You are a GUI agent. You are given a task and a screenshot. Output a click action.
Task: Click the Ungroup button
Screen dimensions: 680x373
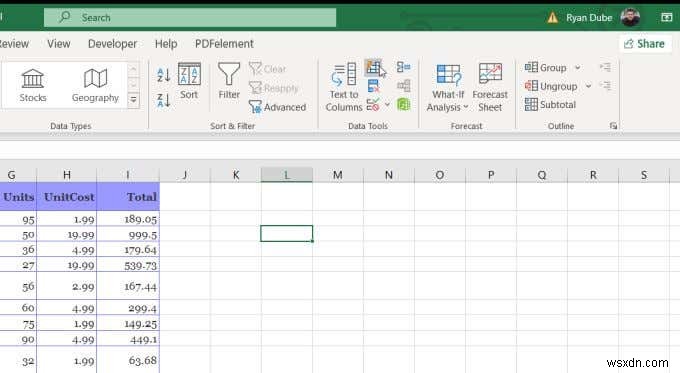(551, 86)
